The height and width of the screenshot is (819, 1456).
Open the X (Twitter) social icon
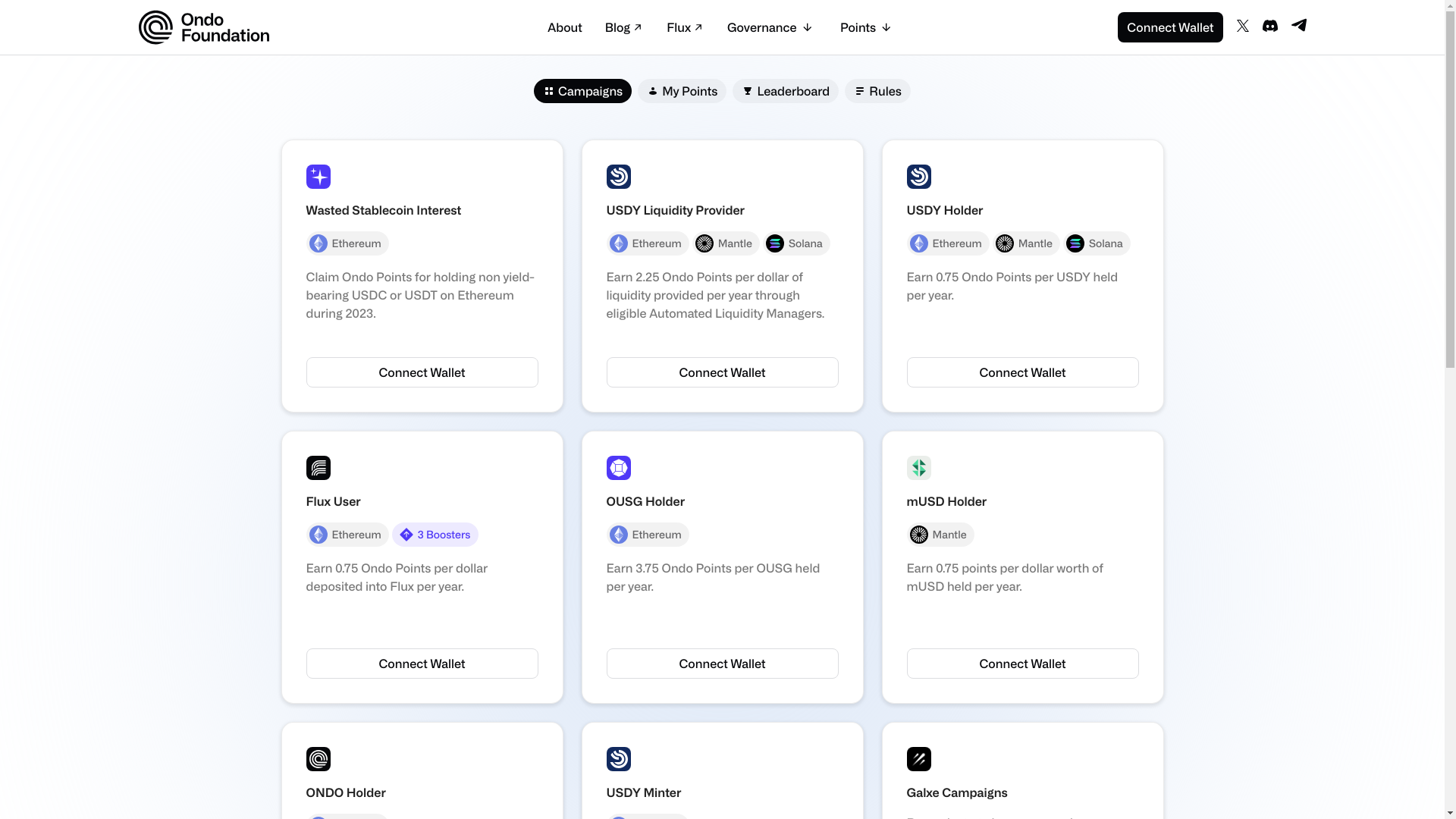1243,26
